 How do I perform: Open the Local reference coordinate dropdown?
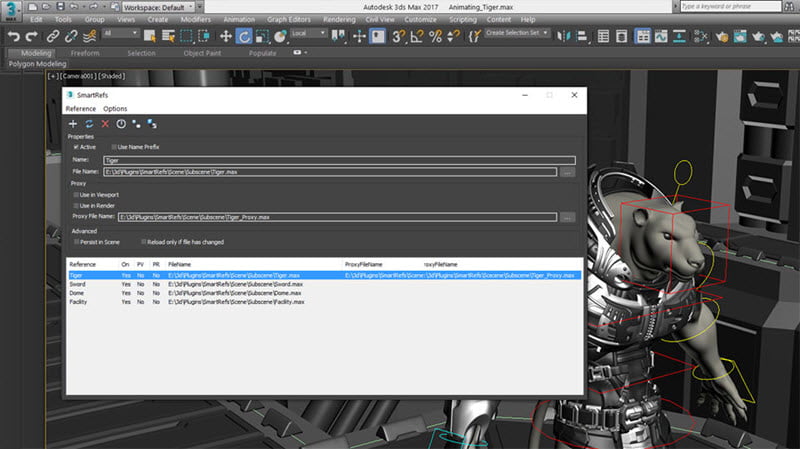click(309, 33)
